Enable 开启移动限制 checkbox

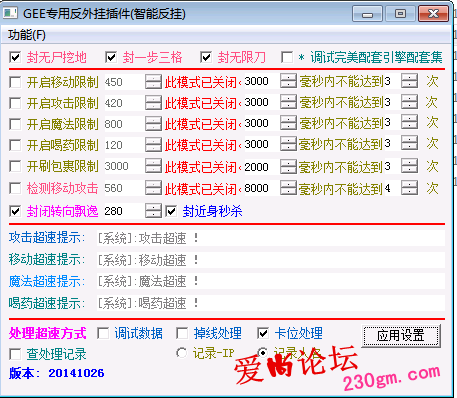(15, 82)
